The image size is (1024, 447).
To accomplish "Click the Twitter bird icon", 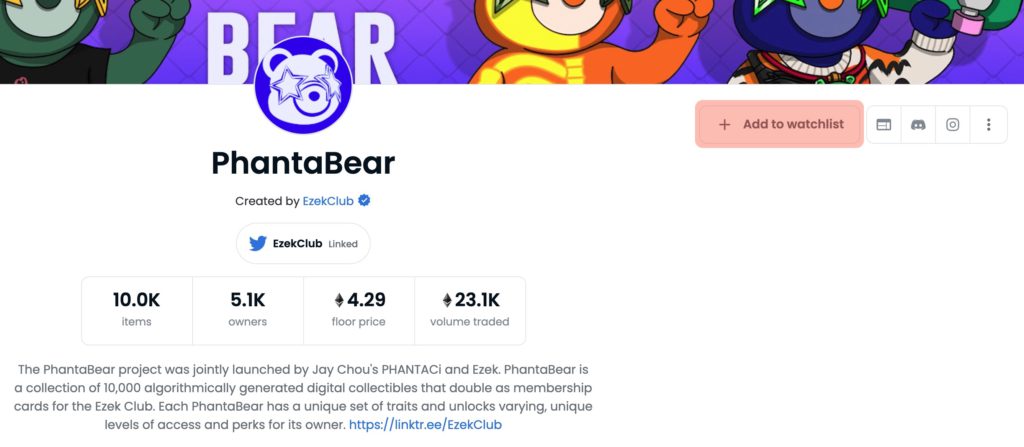I will (258, 244).
